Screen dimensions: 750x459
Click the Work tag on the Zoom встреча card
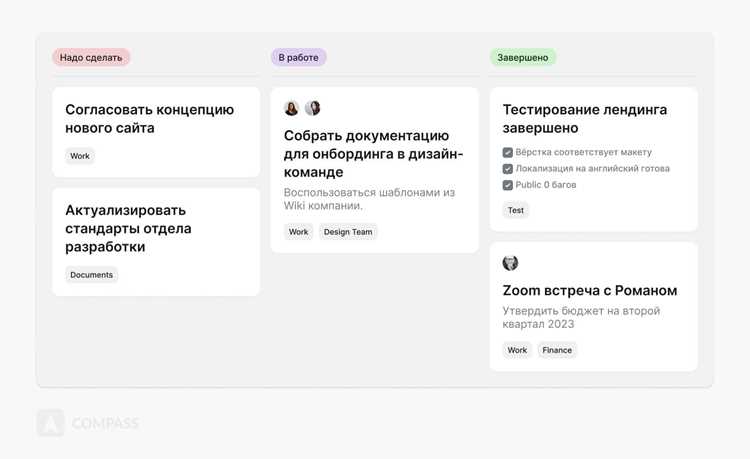pyautogui.click(x=517, y=350)
